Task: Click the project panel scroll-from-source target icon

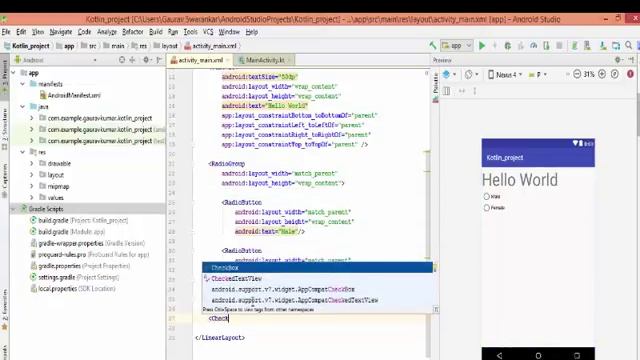Action: 122,60
